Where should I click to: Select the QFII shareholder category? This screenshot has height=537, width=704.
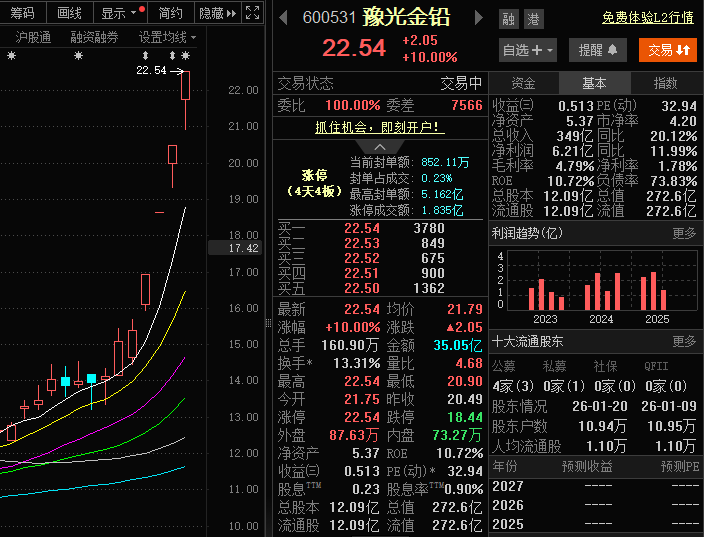656,366
